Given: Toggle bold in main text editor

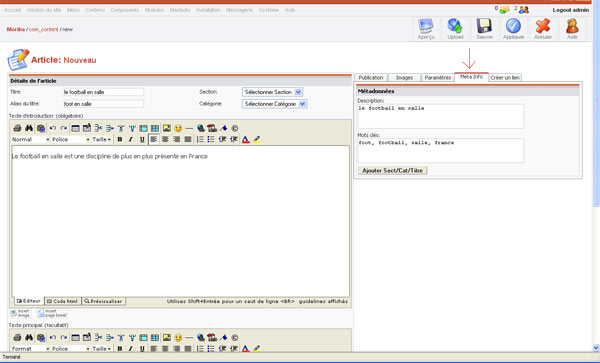Looking at the screenshot, I should pos(120,348).
